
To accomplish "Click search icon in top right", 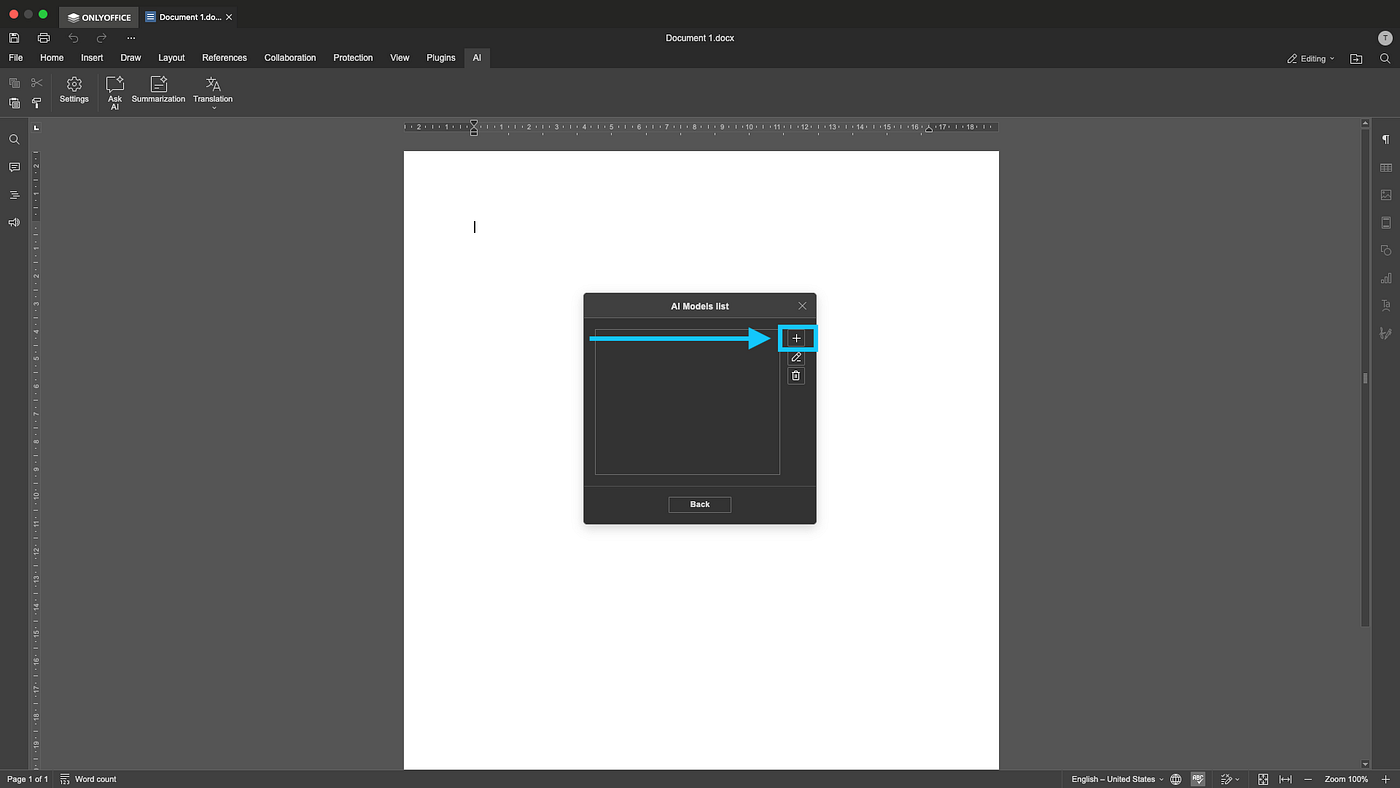I will pyautogui.click(x=1385, y=59).
